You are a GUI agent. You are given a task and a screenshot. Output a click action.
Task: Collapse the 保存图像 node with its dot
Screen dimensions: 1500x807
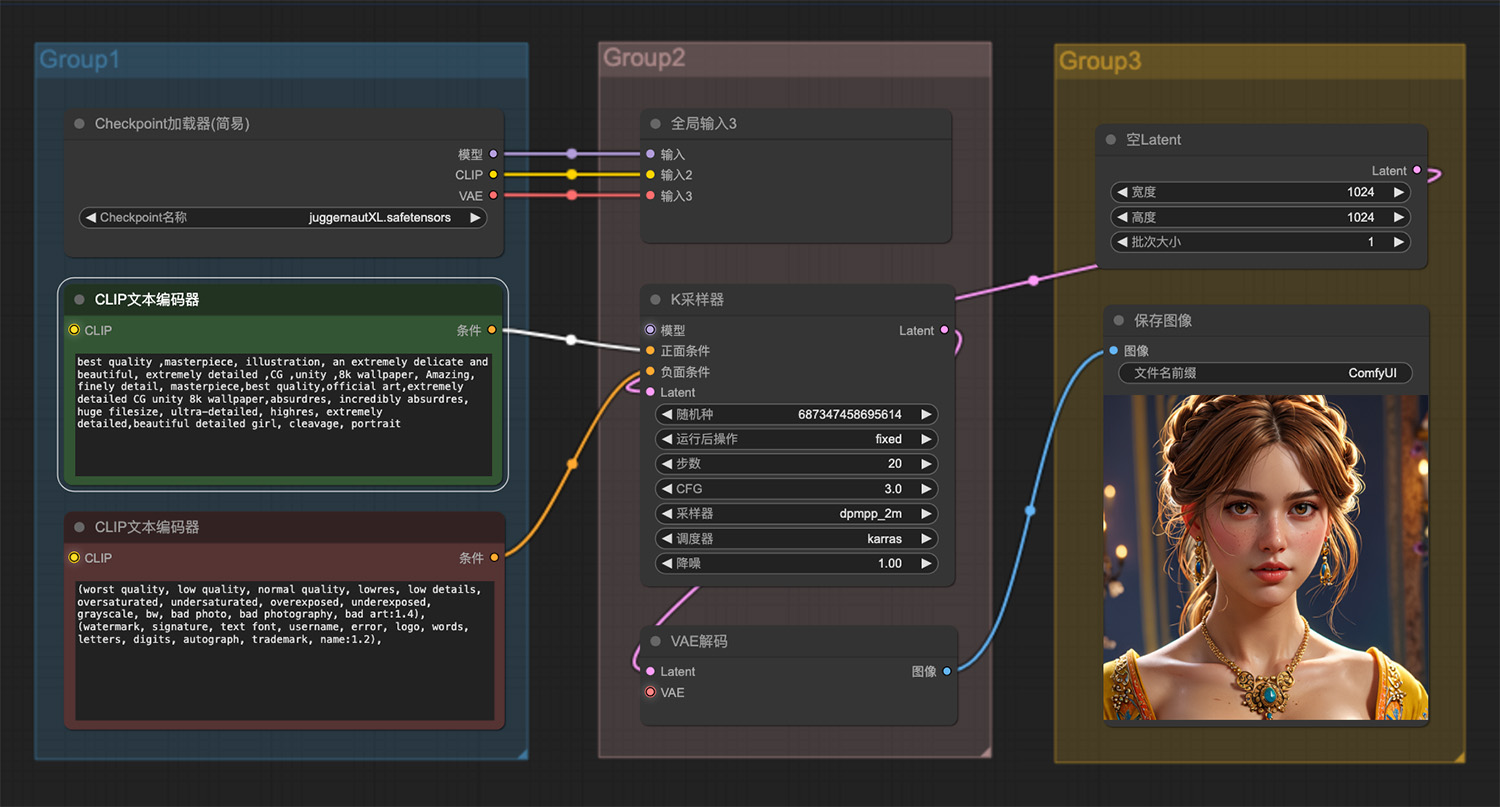(1119, 321)
